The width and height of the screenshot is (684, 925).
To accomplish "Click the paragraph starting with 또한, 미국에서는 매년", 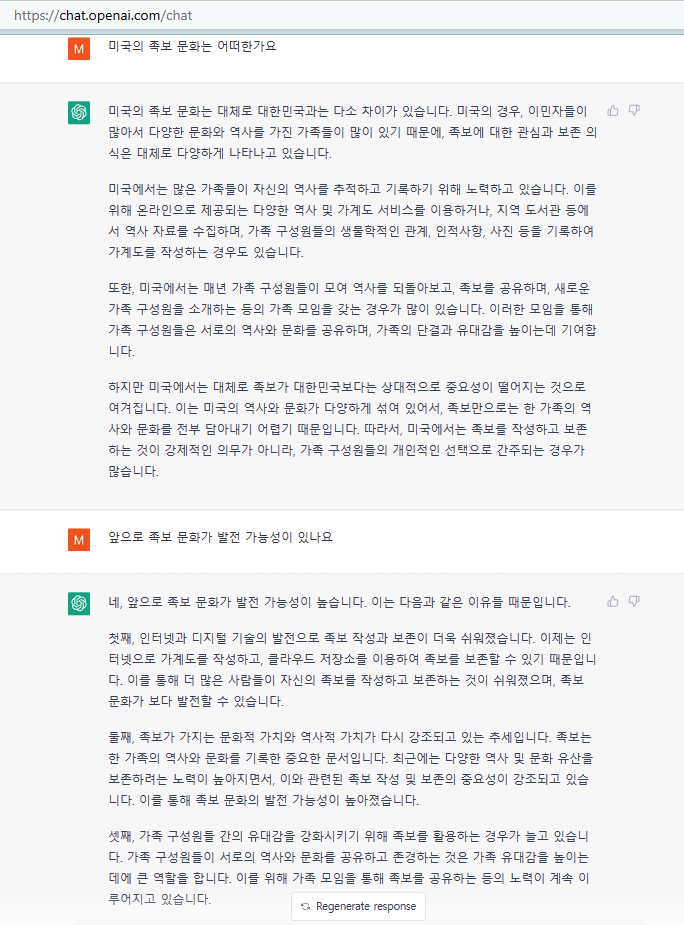I will coord(352,320).
